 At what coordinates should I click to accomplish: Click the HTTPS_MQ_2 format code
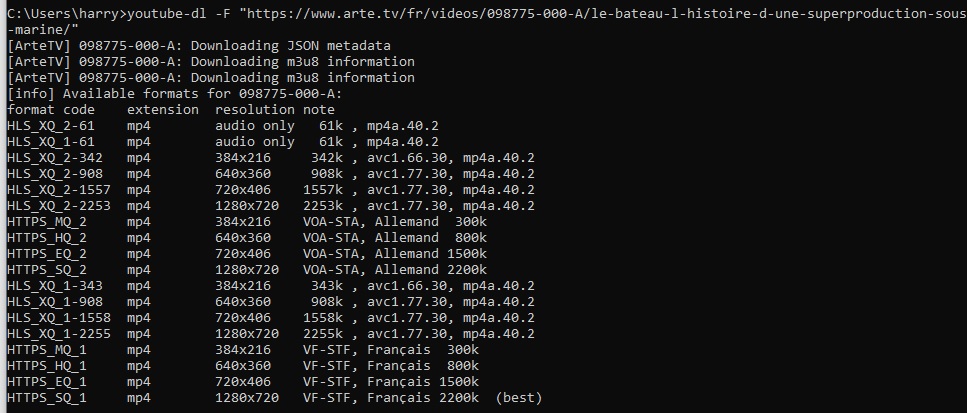(x=47, y=221)
